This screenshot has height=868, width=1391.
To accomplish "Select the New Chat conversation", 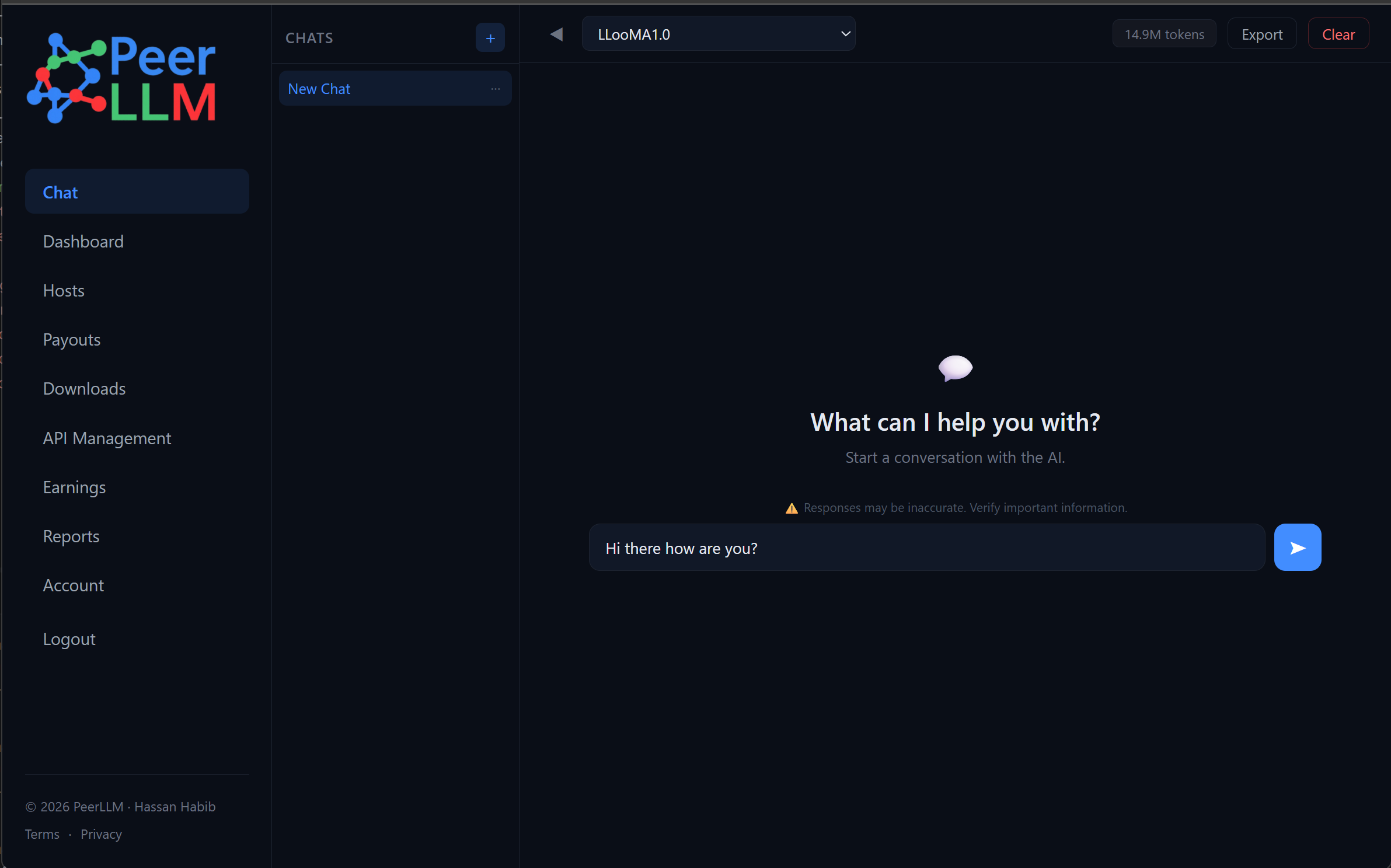I will (x=395, y=89).
